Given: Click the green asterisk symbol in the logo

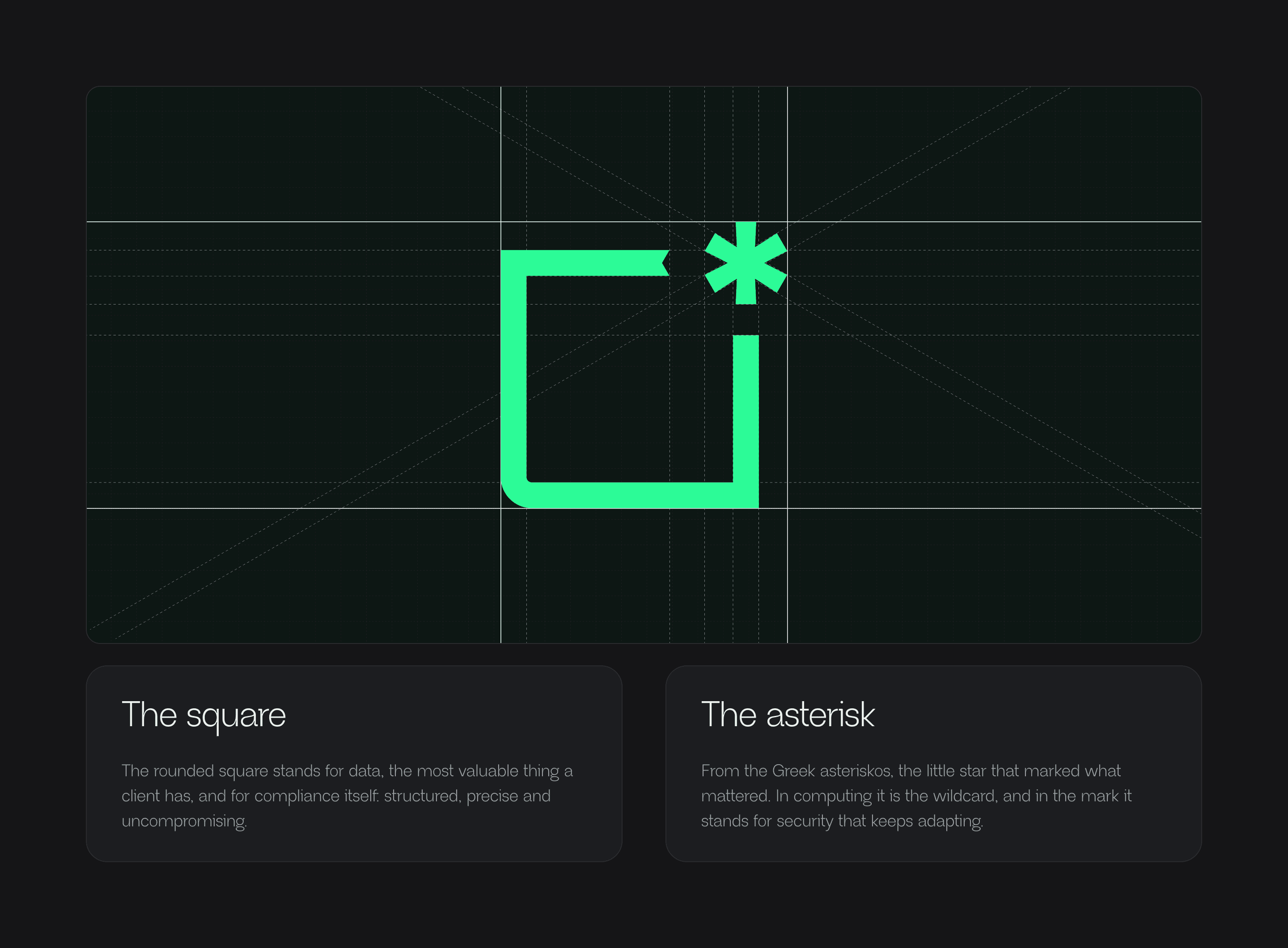Looking at the screenshot, I should click(x=746, y=263).
